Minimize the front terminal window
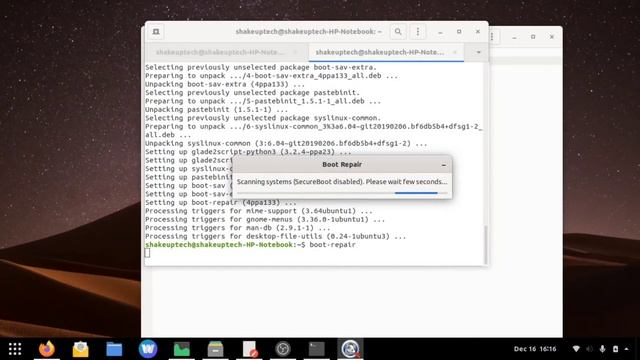This screenshot has width=640, height=360. point(440,32)
